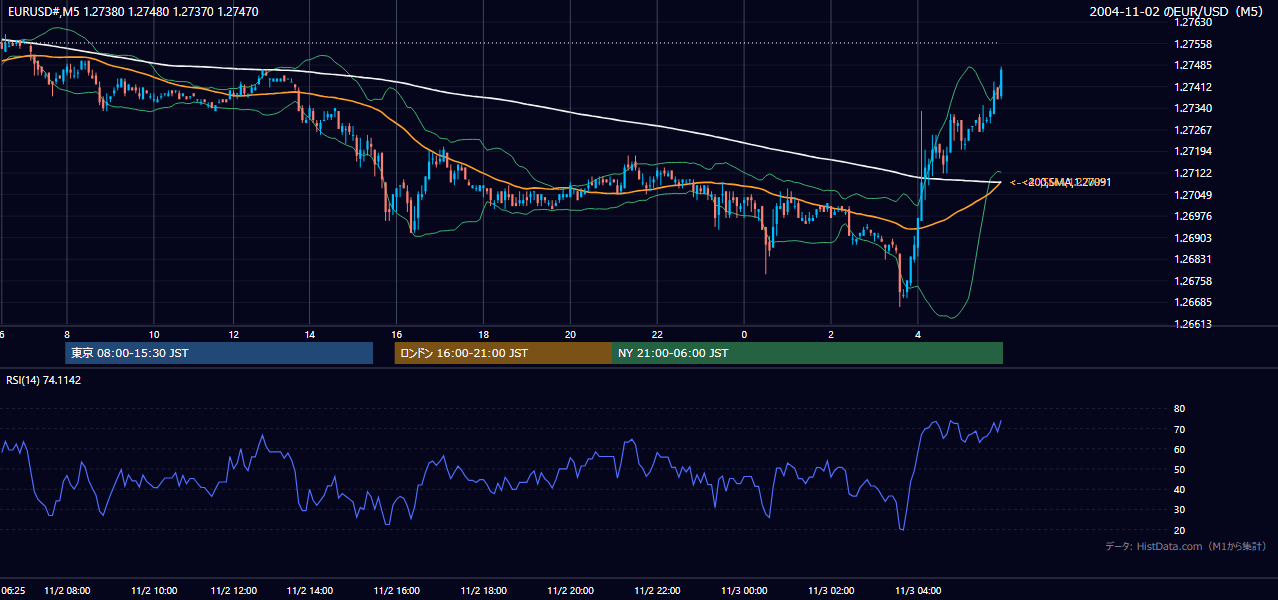Click RSI scale label 50
Screen dimensions: 1278x600
click(1179, 469)
